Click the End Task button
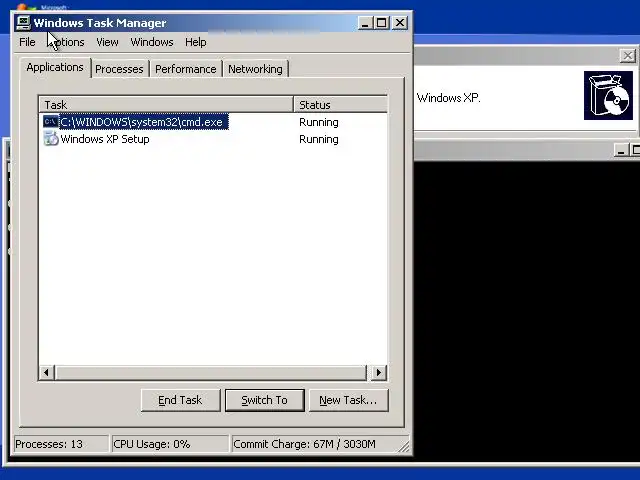Viewport: 640px width, 480px height. click(x=180, y=400)
